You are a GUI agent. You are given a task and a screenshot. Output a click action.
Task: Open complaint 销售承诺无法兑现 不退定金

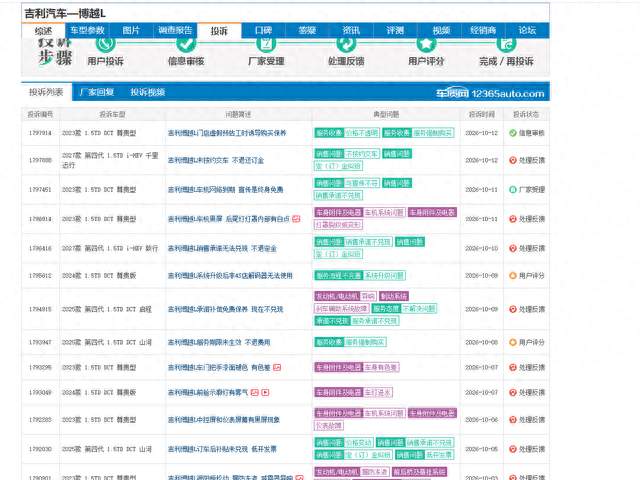point(222,249)
